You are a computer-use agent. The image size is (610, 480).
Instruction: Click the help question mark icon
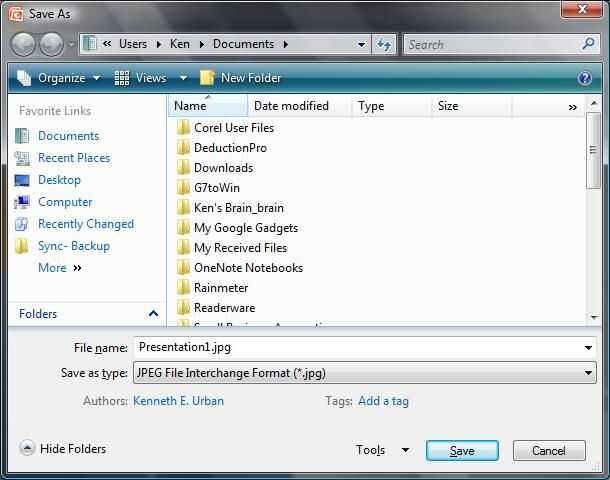click(585, 78)
